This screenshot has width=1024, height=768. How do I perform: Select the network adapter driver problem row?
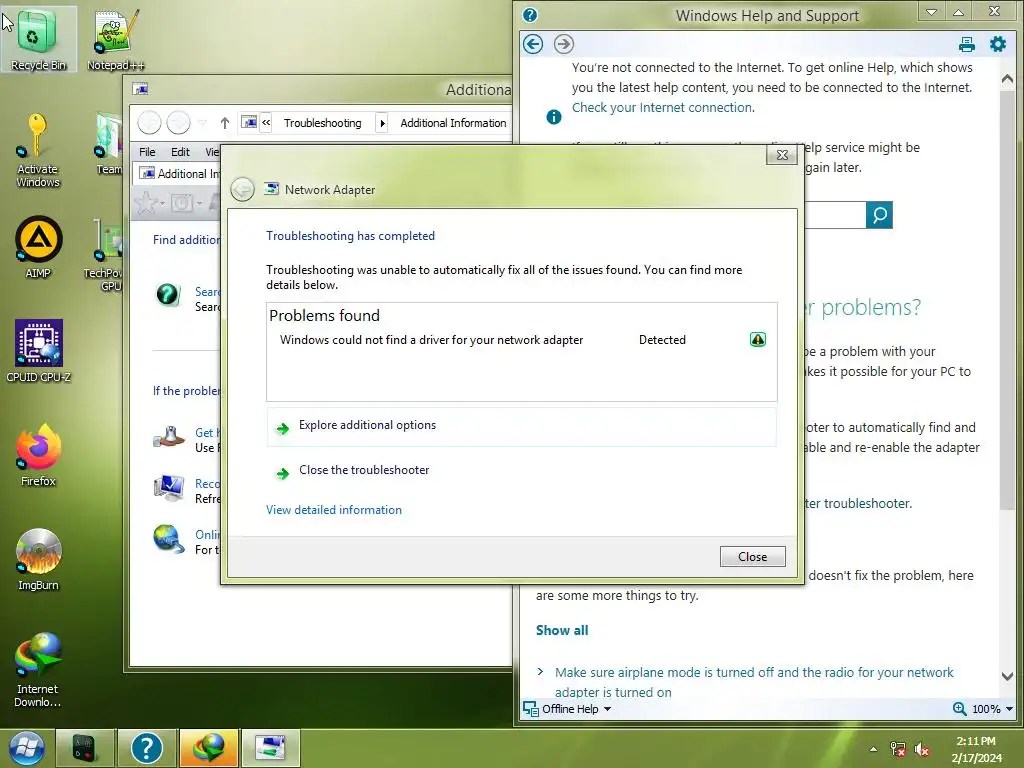click(521, 340)
